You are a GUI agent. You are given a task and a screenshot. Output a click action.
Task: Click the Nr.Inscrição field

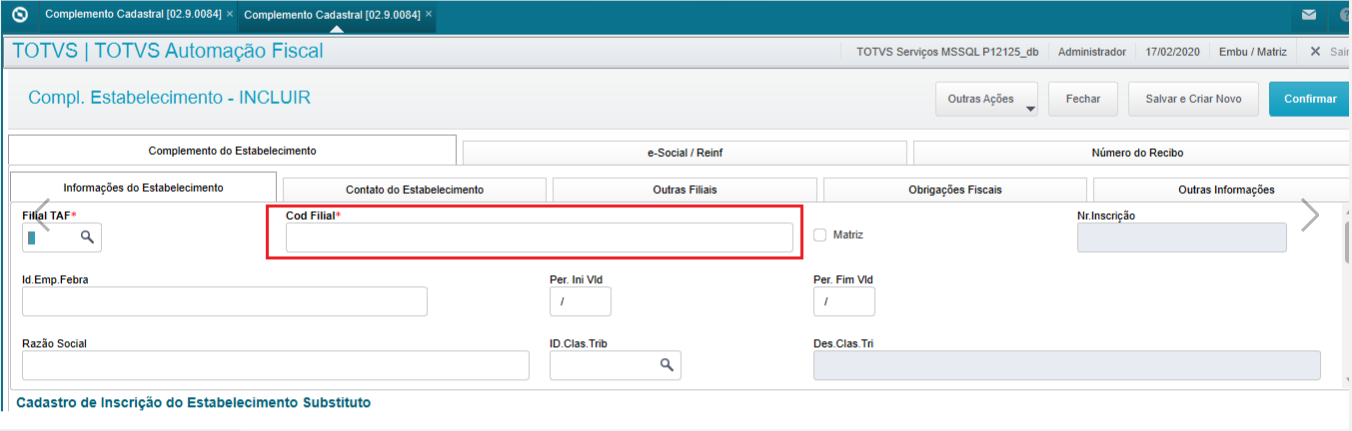[x=1181, y=237]
